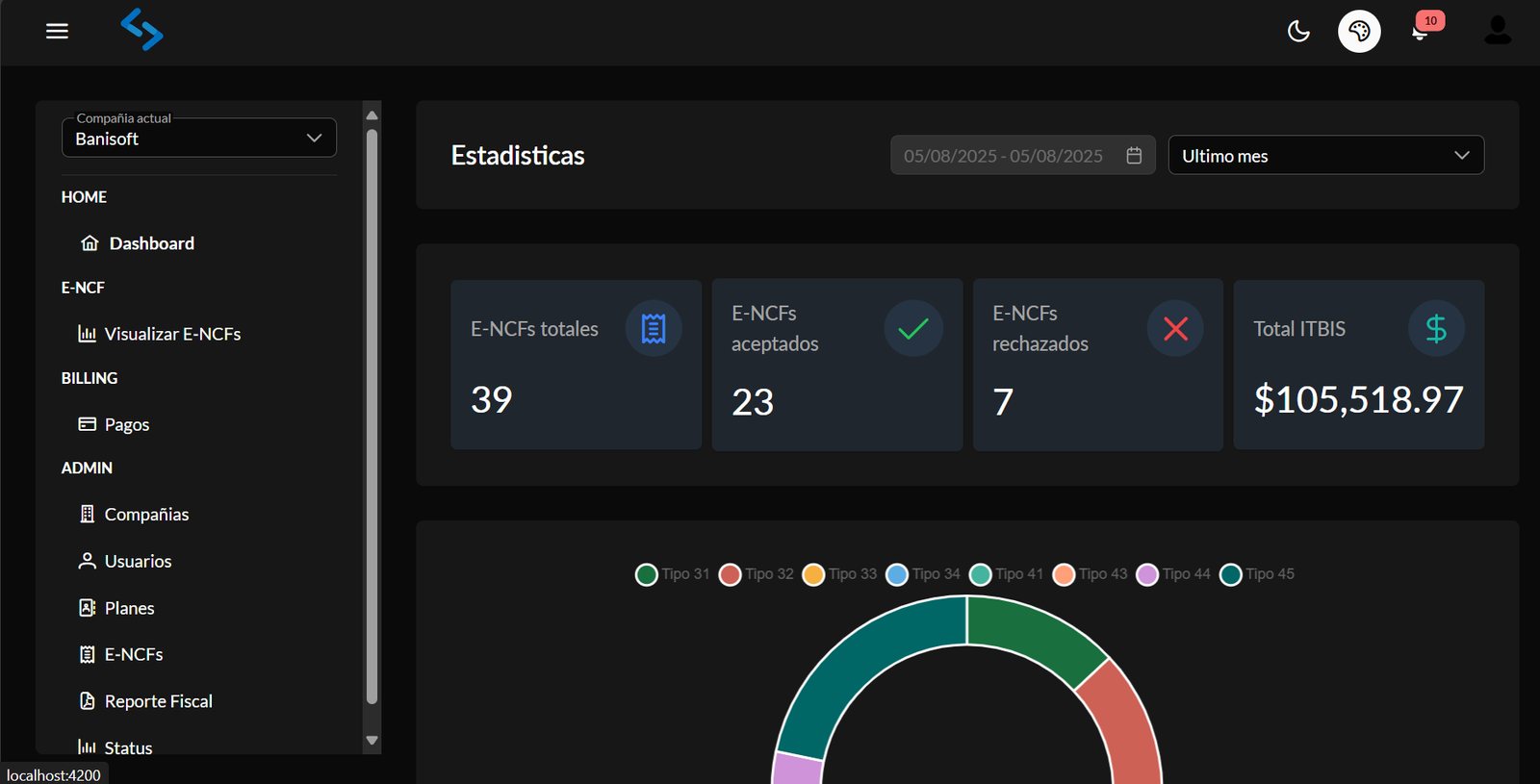Click the Estadisticas heading
The height and width of the screenshot is (784, 1540).
(518, 155)
